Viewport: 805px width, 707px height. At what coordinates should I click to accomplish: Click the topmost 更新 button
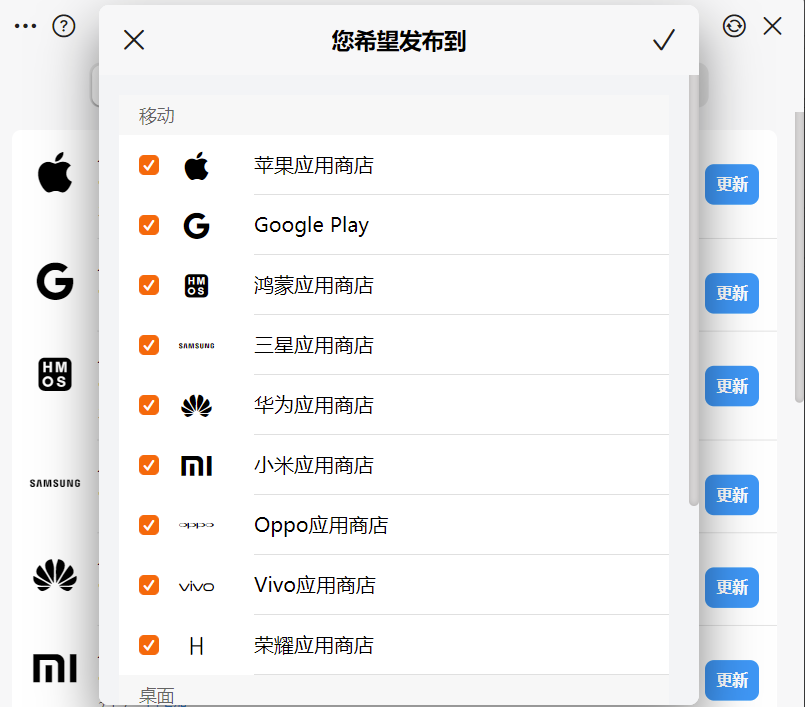pyautogui.click(x=732, y=184)
